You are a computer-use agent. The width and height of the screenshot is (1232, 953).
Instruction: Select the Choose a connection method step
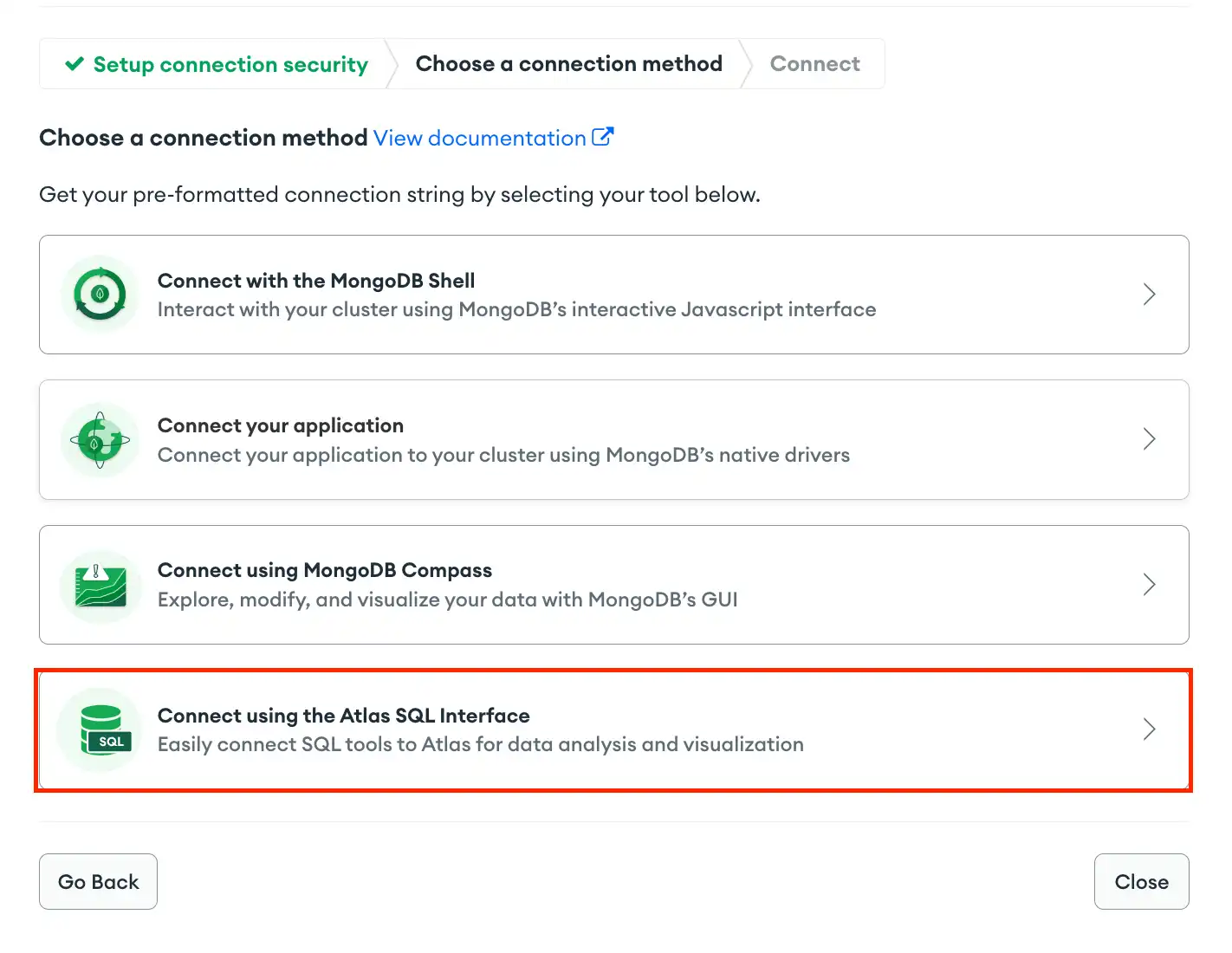[568, 63]
